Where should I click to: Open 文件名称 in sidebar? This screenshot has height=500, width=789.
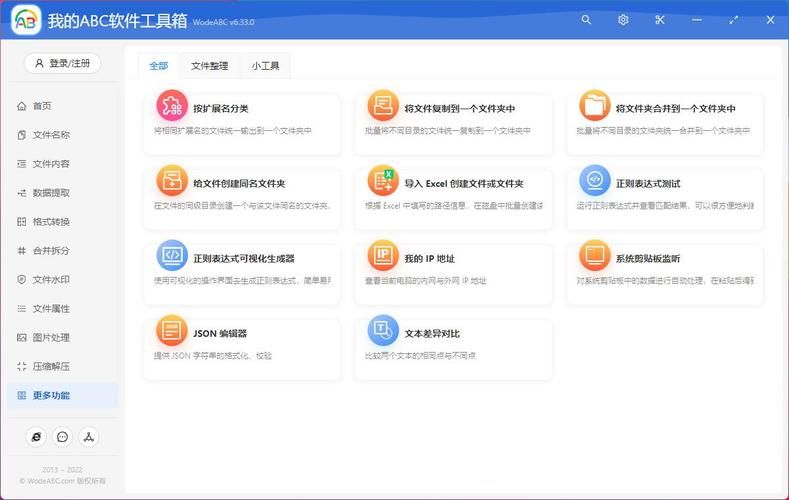[x=62, y=135]
